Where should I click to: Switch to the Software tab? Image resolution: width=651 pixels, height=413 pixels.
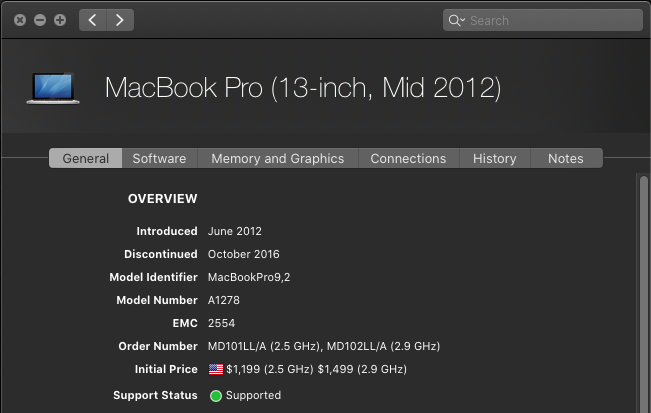(159, 158)
